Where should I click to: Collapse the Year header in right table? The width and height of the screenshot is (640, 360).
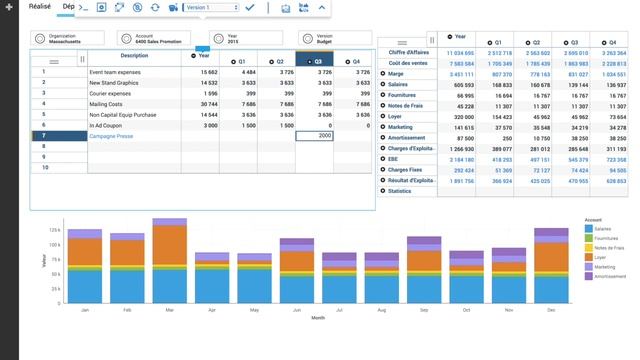click(450, 37)
